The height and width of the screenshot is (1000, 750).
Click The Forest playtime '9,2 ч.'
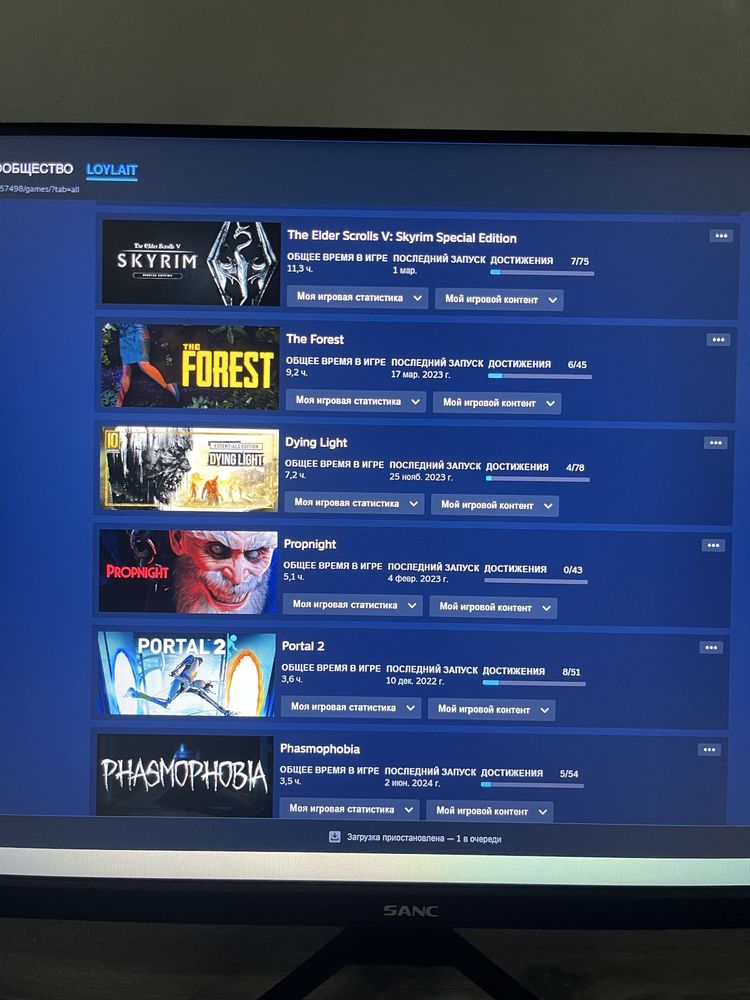pyautogui.click(x=297, y=372)
